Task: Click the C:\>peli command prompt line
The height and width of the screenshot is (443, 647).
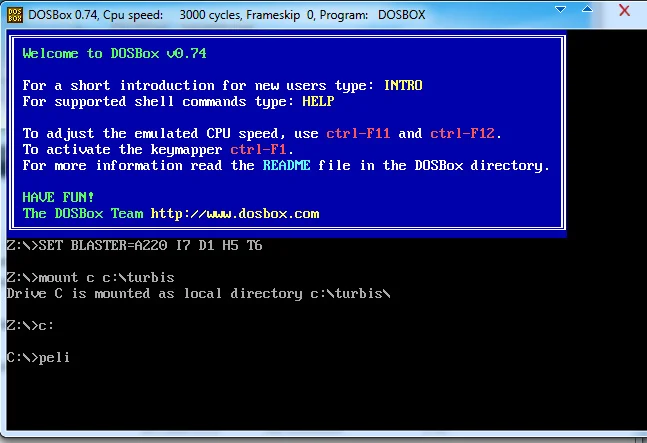Action: coord(38,357)
